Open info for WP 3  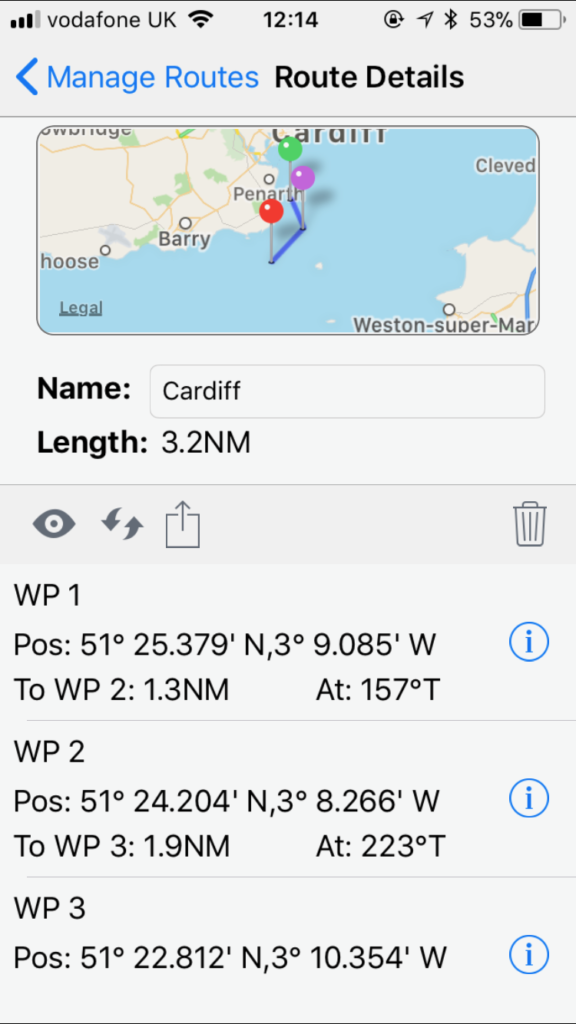(528, 955)
